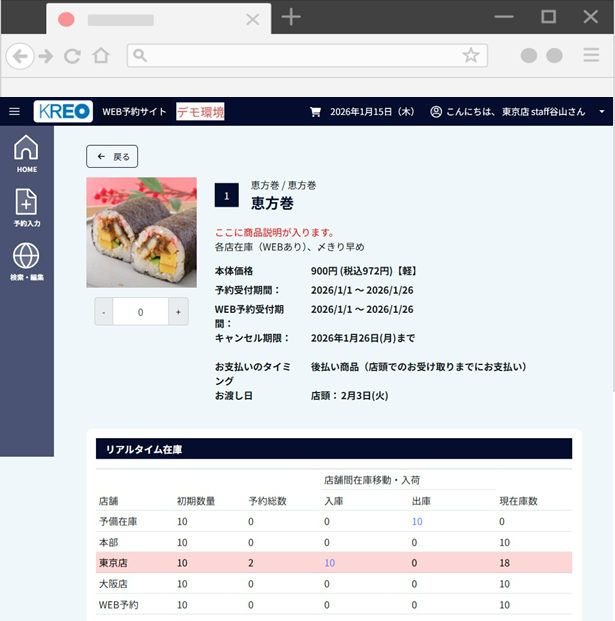Click the KREO logo

coord(63,112)
